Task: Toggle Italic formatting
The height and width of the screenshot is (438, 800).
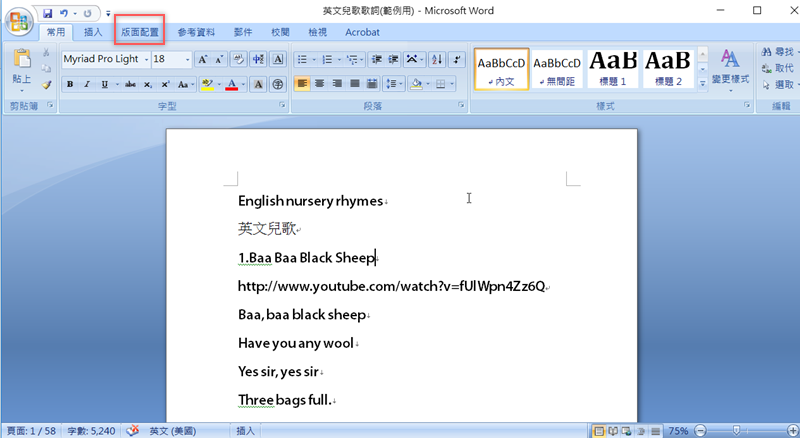Action: pos(87,84)
